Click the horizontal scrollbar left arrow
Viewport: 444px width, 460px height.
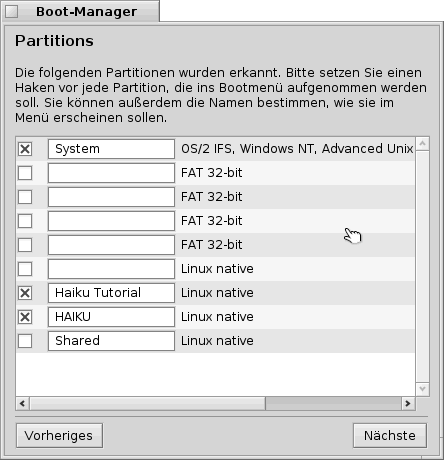click(22, 404)
